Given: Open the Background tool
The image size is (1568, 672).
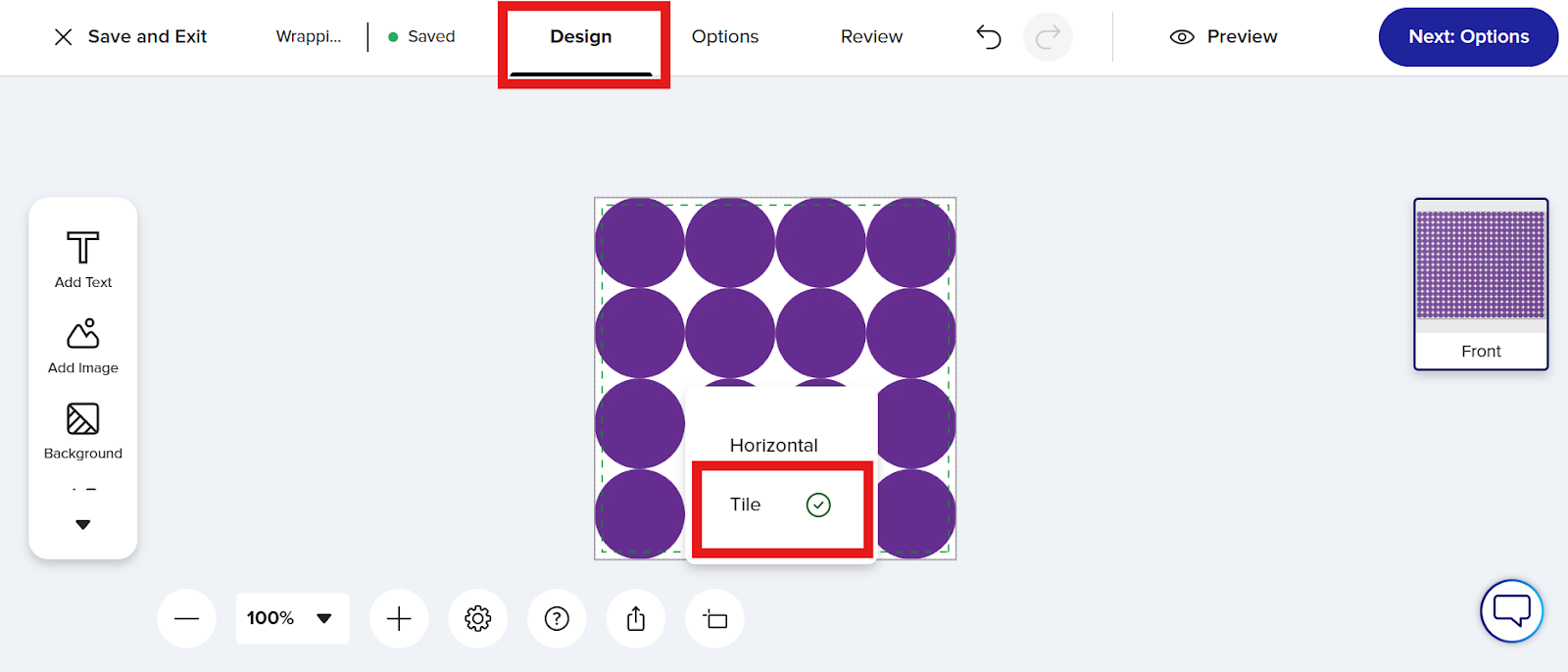Looking at the screenshot, I should (83, 430).
